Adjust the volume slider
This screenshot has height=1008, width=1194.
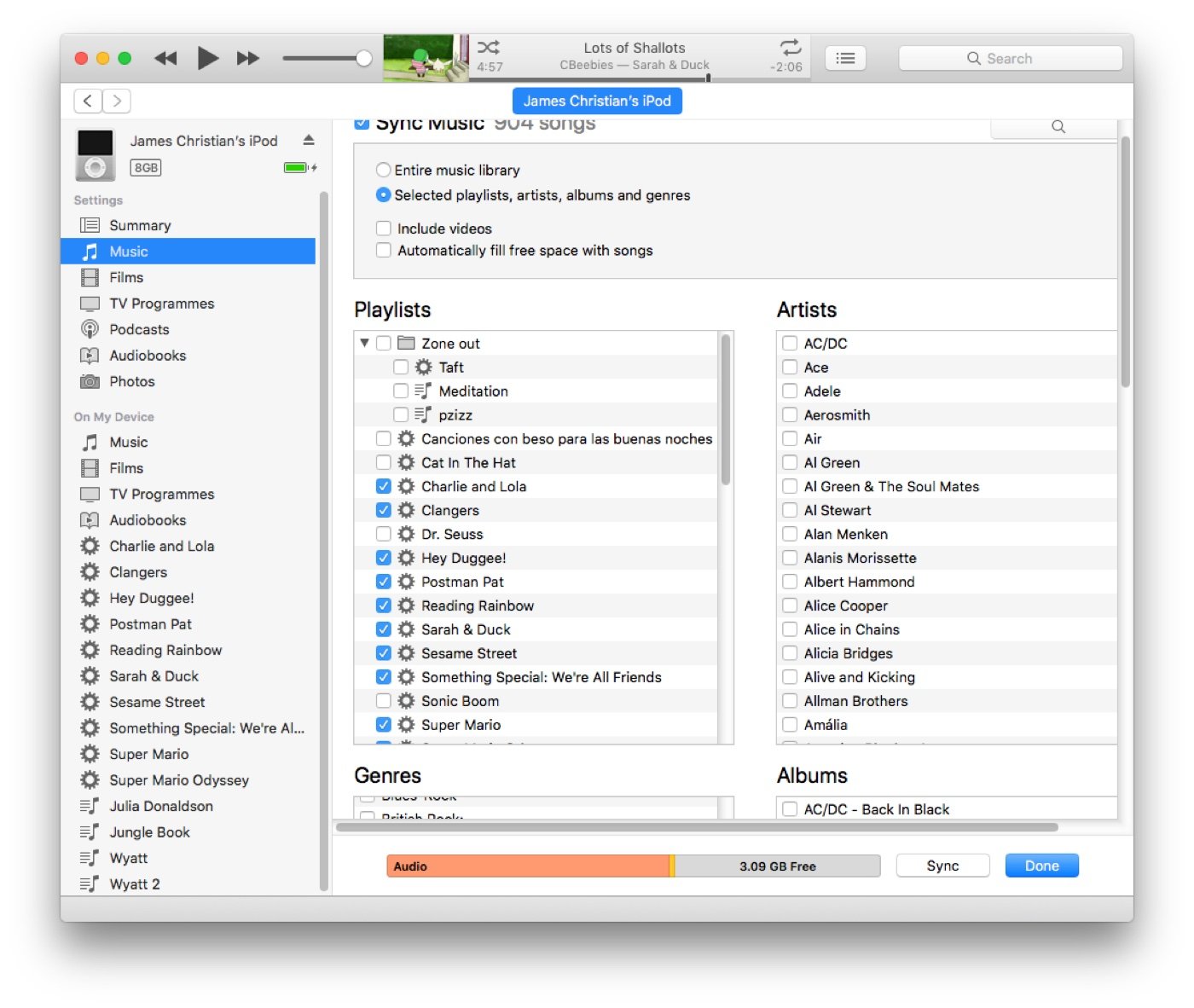pyautogui.click(x=362, y=58)
